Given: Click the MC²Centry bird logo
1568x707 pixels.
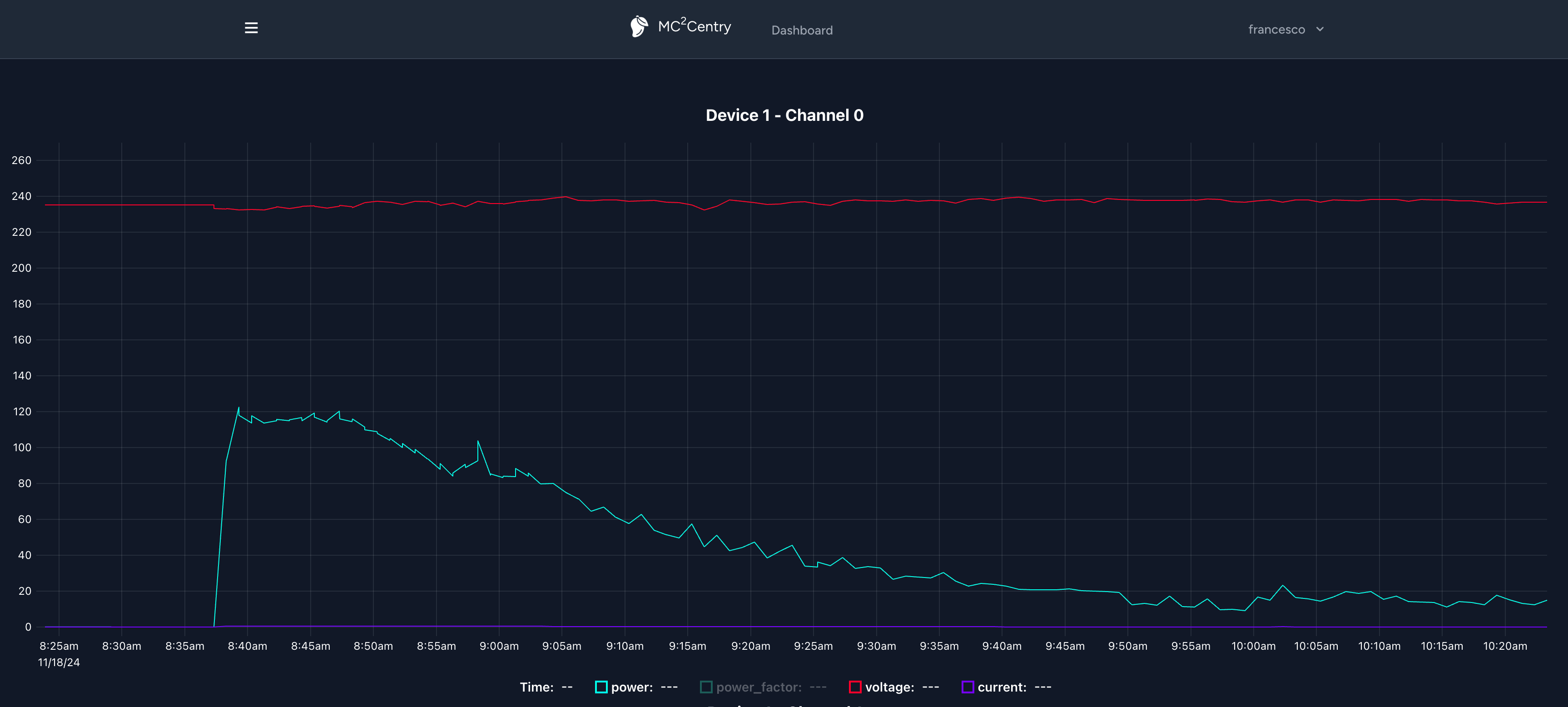Looking at the screenshot, I should 639,26.
